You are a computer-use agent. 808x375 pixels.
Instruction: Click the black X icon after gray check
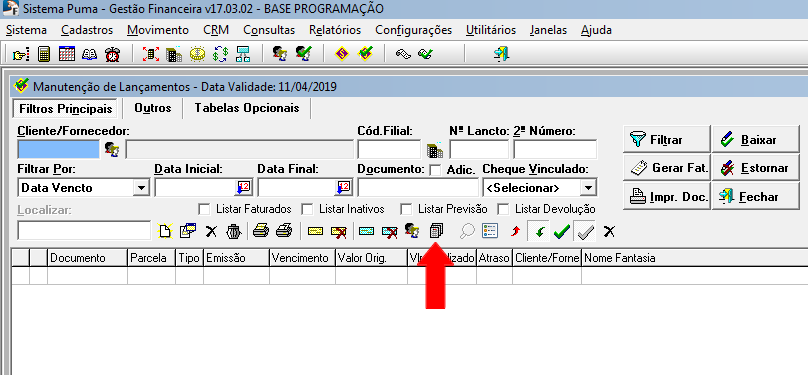609,231
